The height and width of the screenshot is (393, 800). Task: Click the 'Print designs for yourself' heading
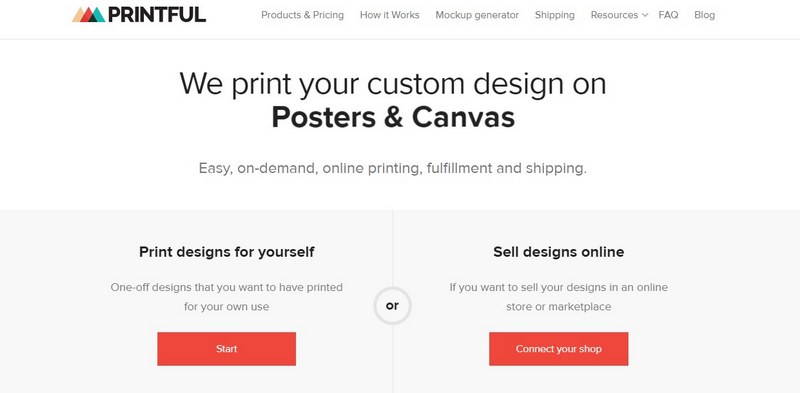click(x=227, y=252)
